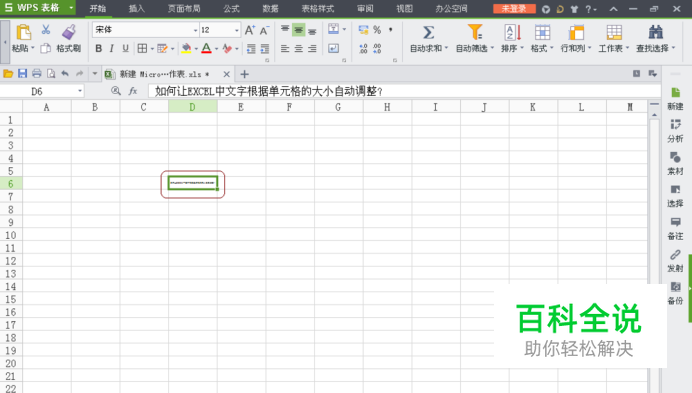Toggle Bold formatting

pos(98,48)
